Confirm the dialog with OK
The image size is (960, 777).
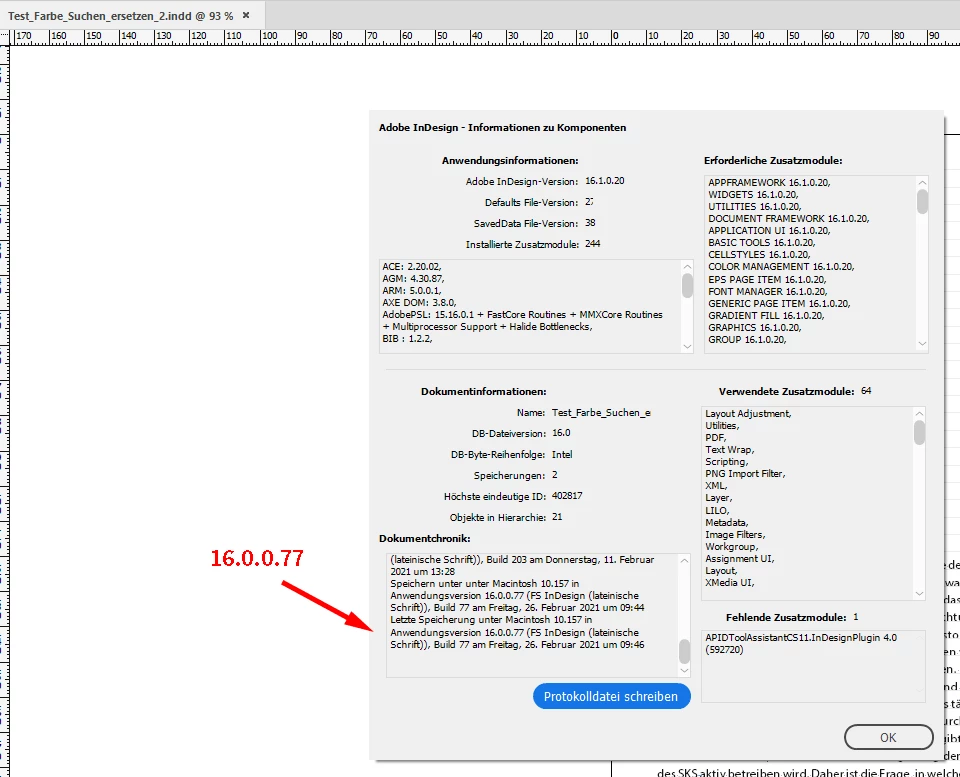pyautogui.click(x=888, y=737)
